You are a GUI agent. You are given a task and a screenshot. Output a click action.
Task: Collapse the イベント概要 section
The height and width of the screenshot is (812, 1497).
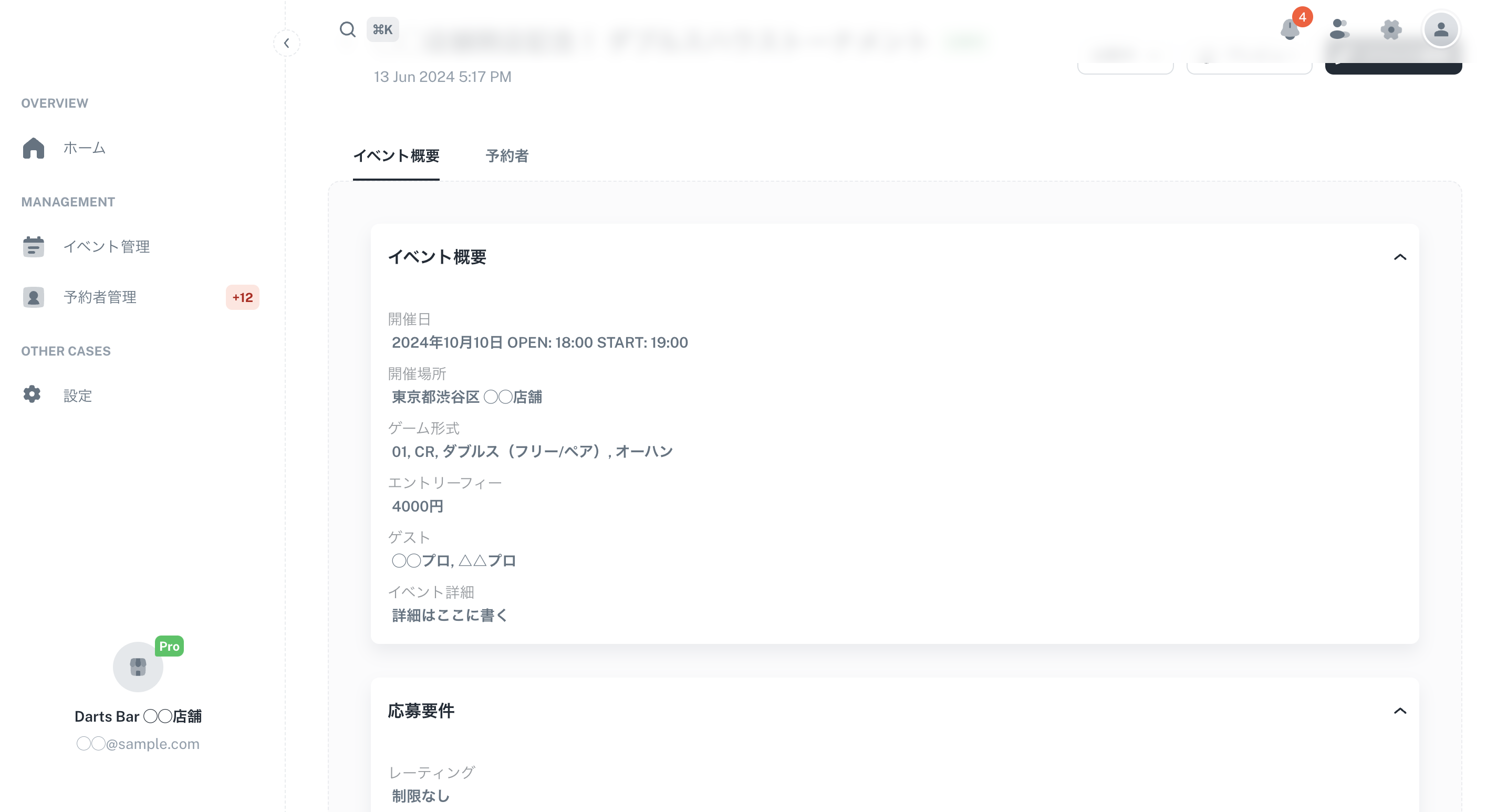pos(1399,257)
